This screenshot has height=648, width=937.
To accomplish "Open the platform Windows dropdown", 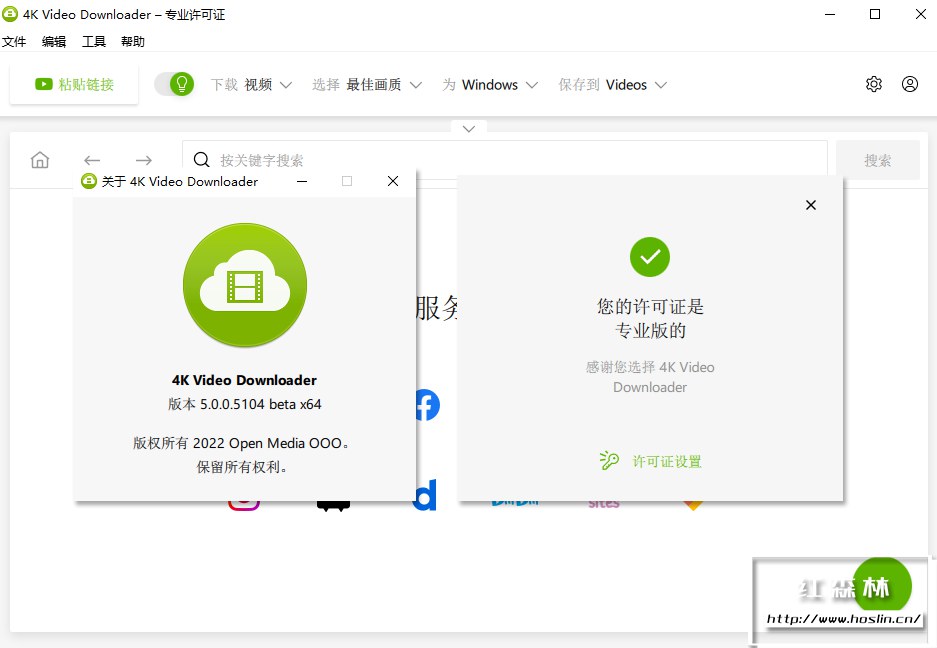I will 490,85.
